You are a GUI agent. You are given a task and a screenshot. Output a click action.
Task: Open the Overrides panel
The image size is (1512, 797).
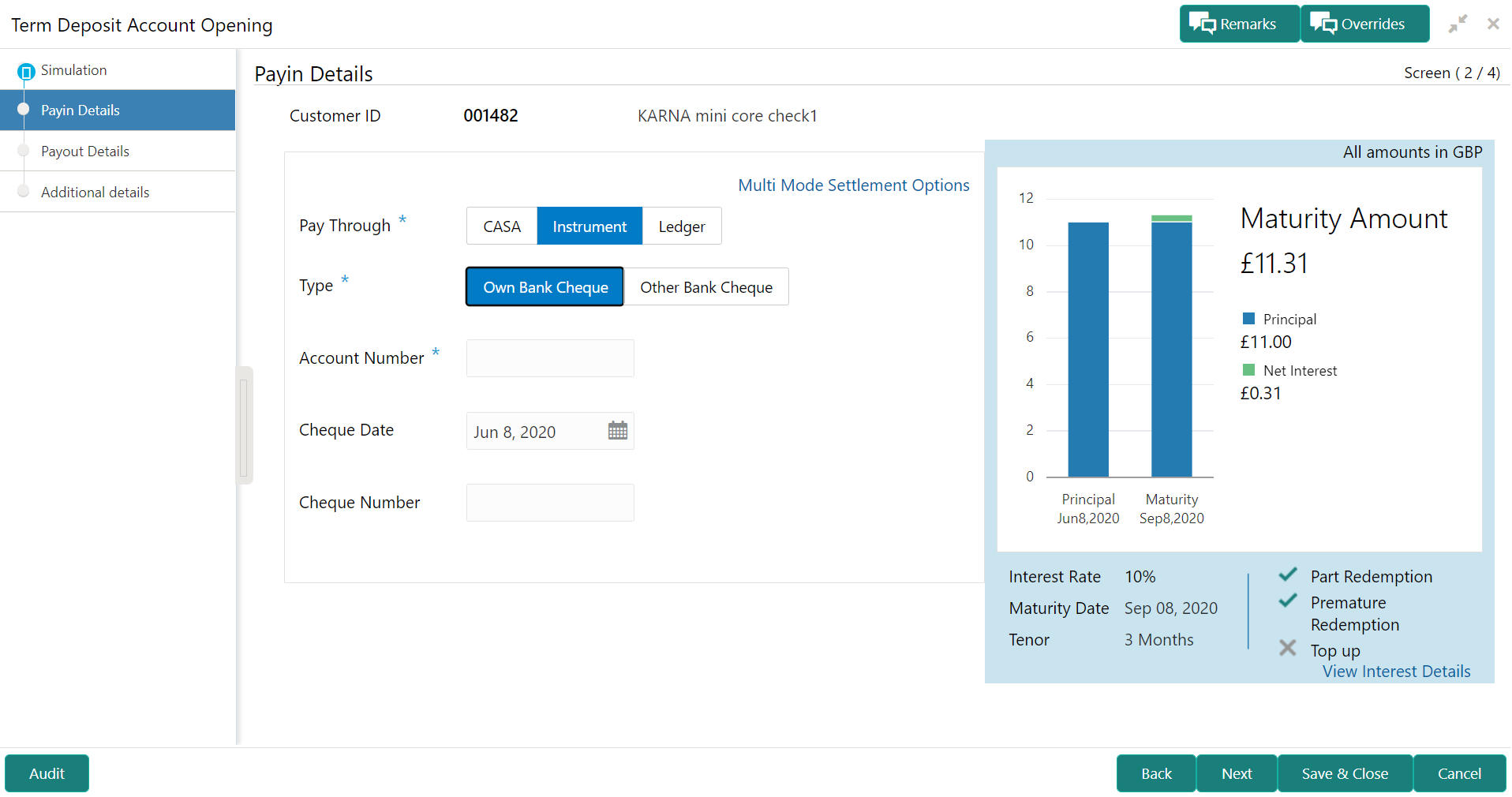point(1364,24)
